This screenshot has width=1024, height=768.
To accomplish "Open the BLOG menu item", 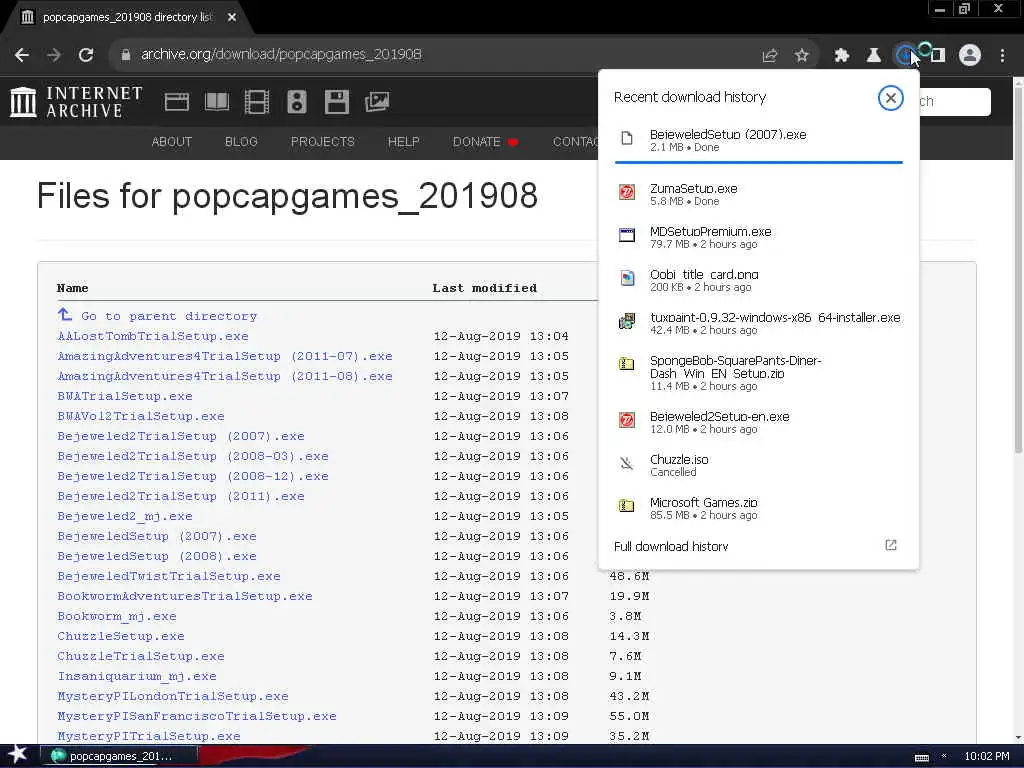I will [x=241, y=142].
